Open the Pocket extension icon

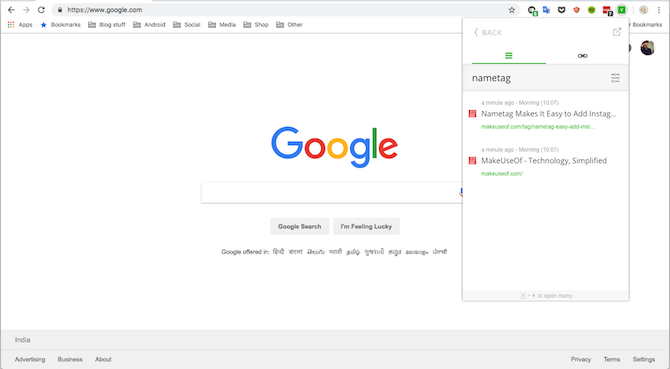pos(561,10)
